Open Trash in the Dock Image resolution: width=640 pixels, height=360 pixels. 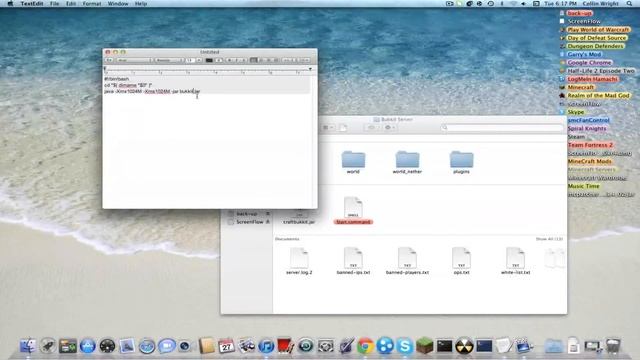[613, 346]
